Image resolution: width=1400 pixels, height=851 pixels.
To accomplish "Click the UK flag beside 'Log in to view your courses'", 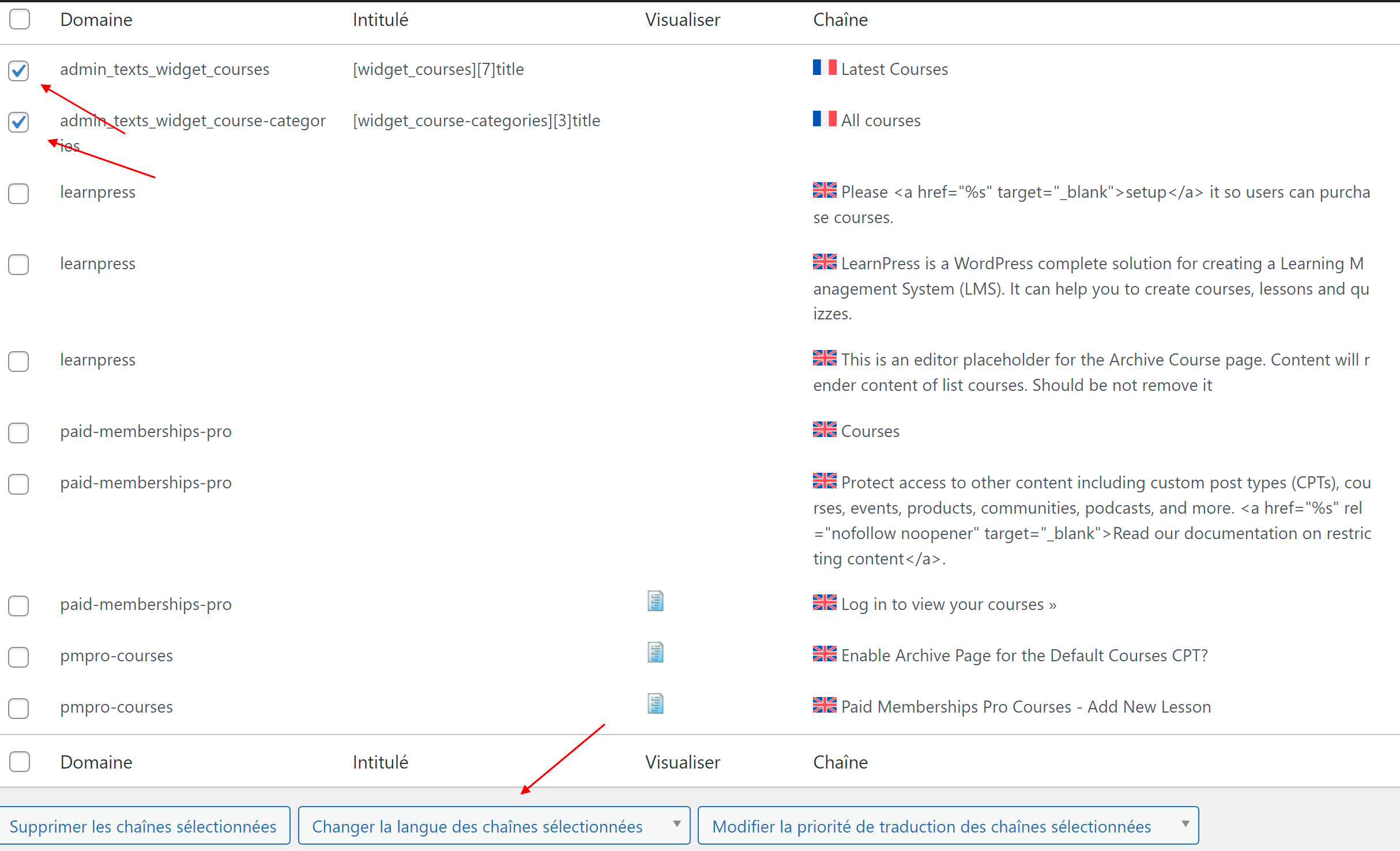I will pos(825,603).
